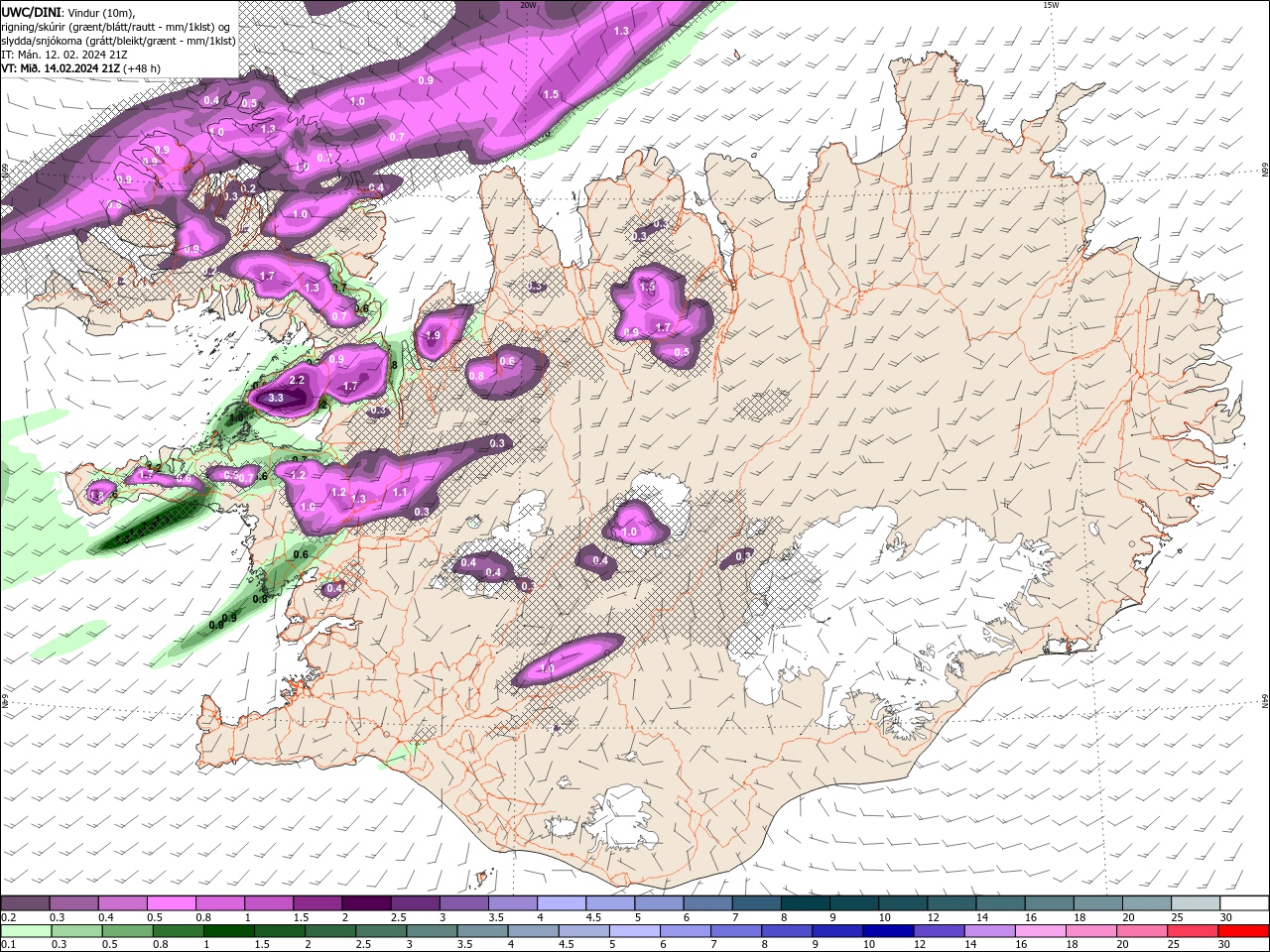Pick snow legend white swatch above 30
Viewport: 1270px width, 952px height.
coord(1244,903)
